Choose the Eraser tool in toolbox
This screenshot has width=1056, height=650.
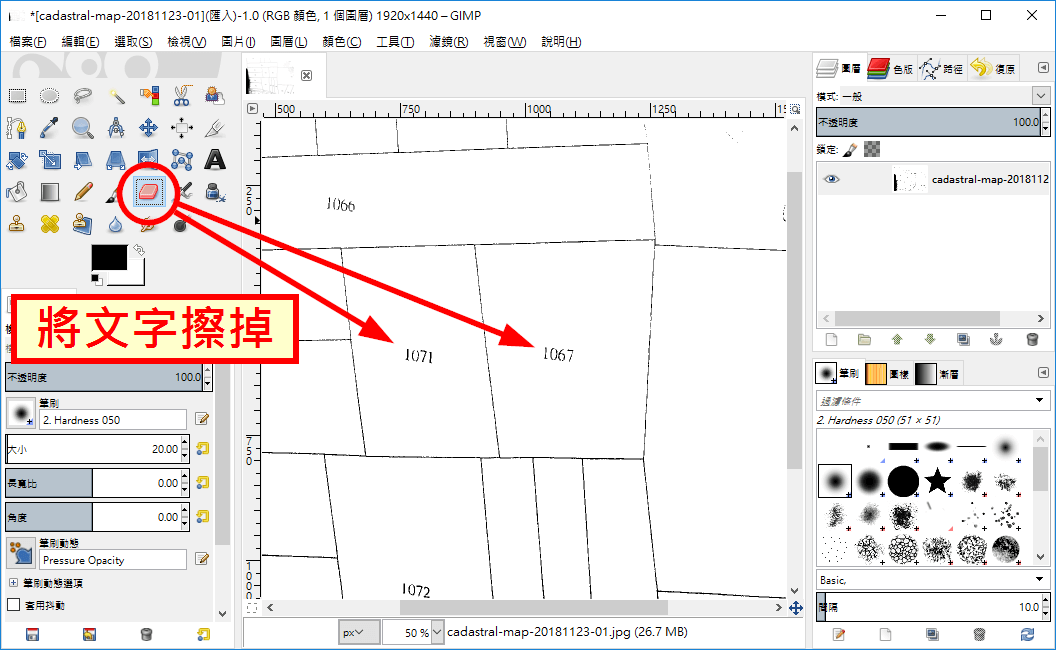148,191
